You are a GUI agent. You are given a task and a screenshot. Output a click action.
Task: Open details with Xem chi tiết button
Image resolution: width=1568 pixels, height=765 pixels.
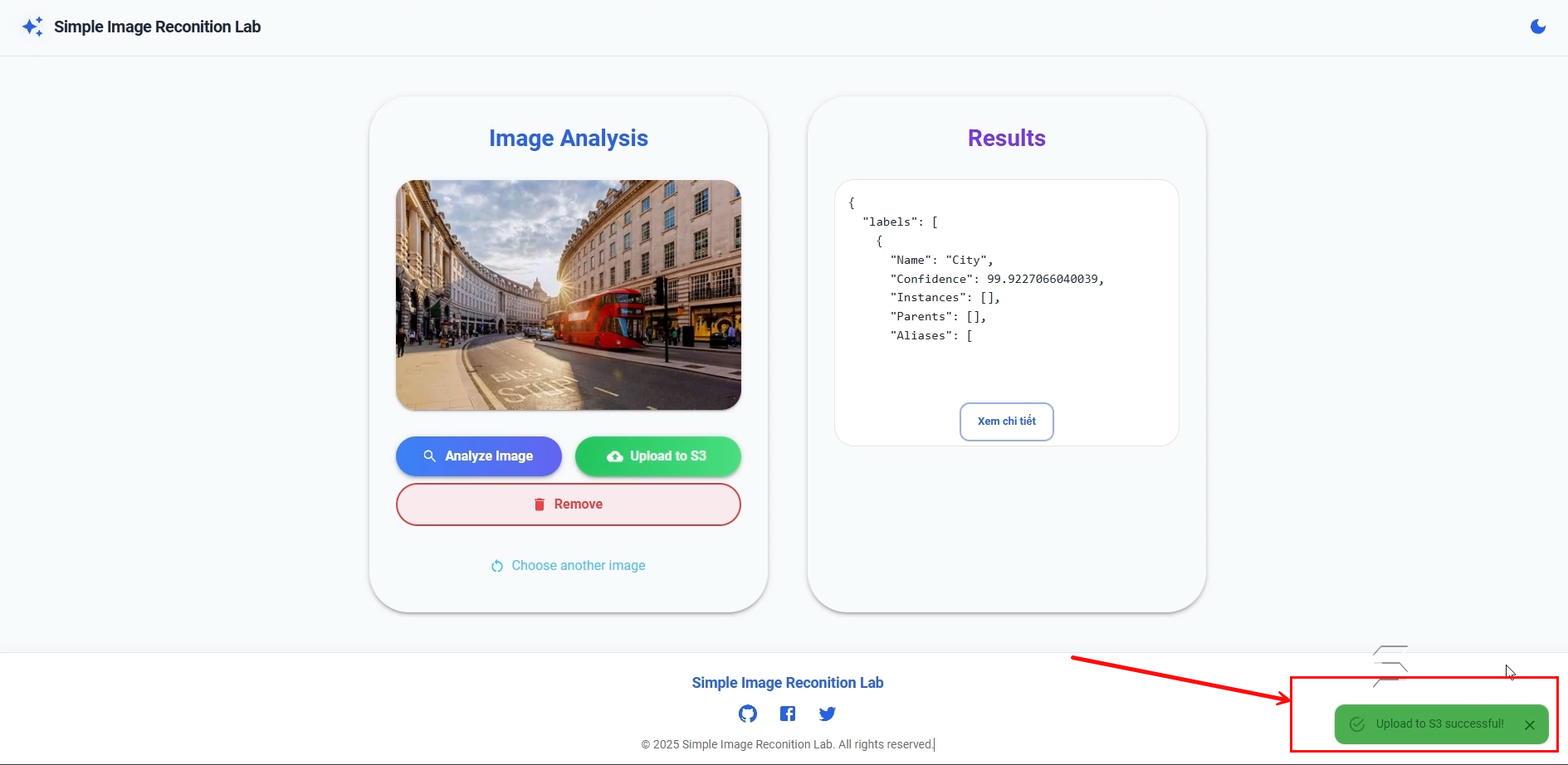(1007, 421)
